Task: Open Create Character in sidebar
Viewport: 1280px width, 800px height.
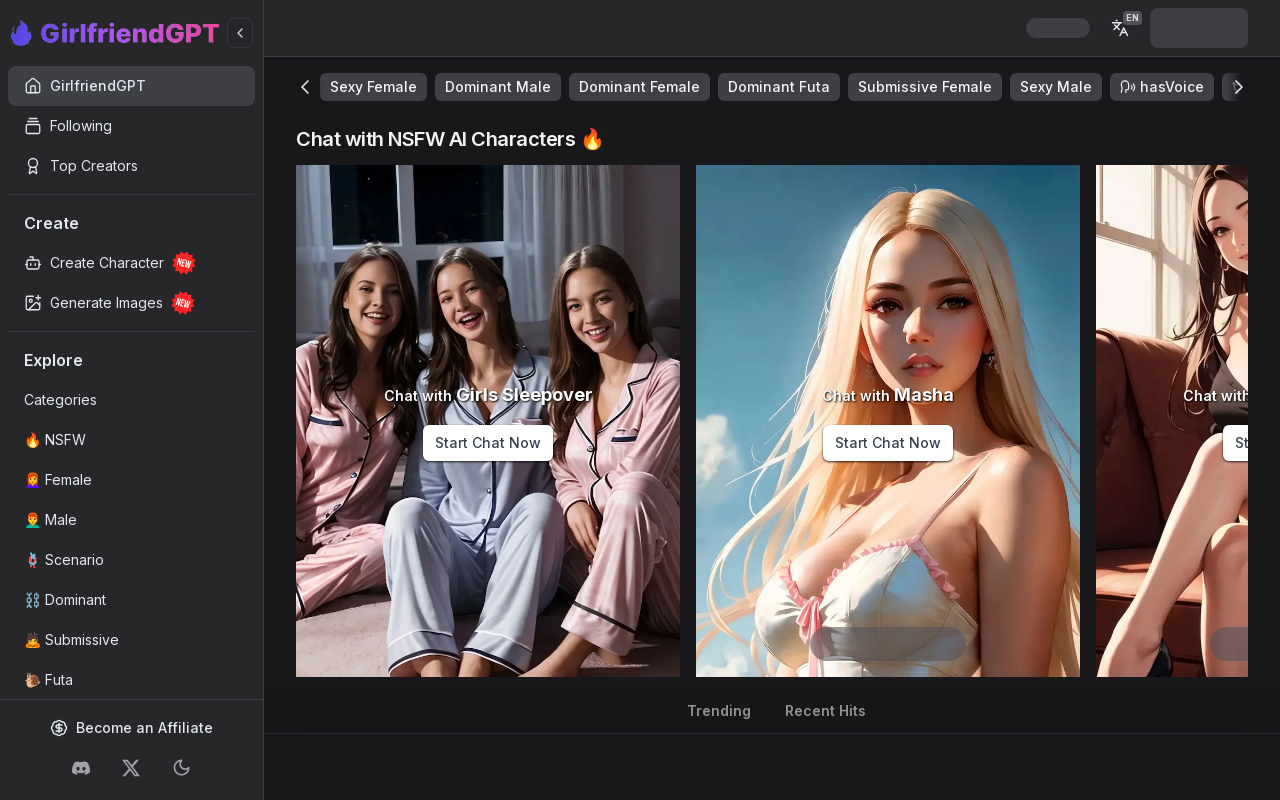Action: [106, 263]
